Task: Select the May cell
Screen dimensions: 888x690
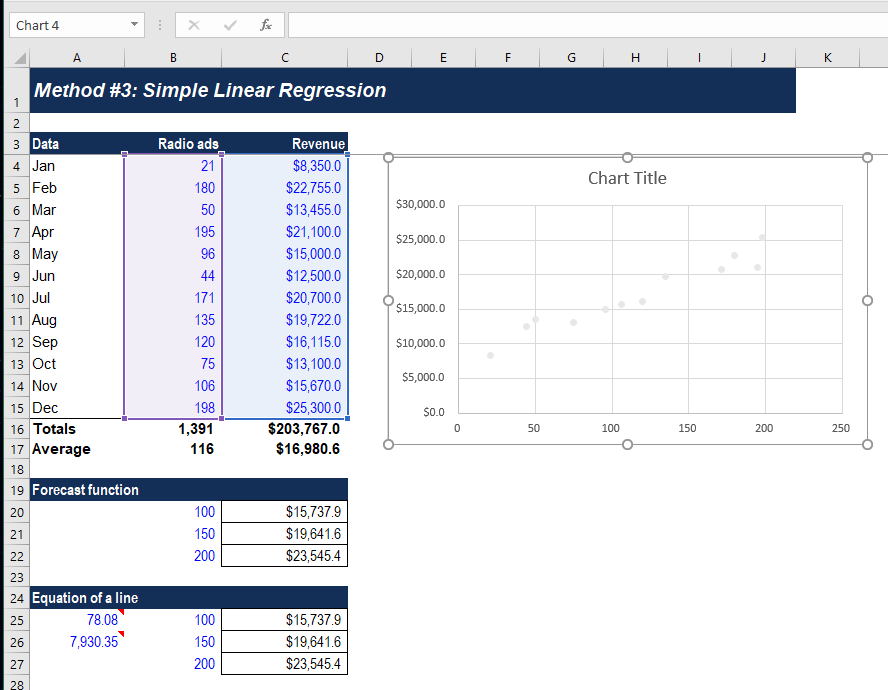Action: coord(76,254)
